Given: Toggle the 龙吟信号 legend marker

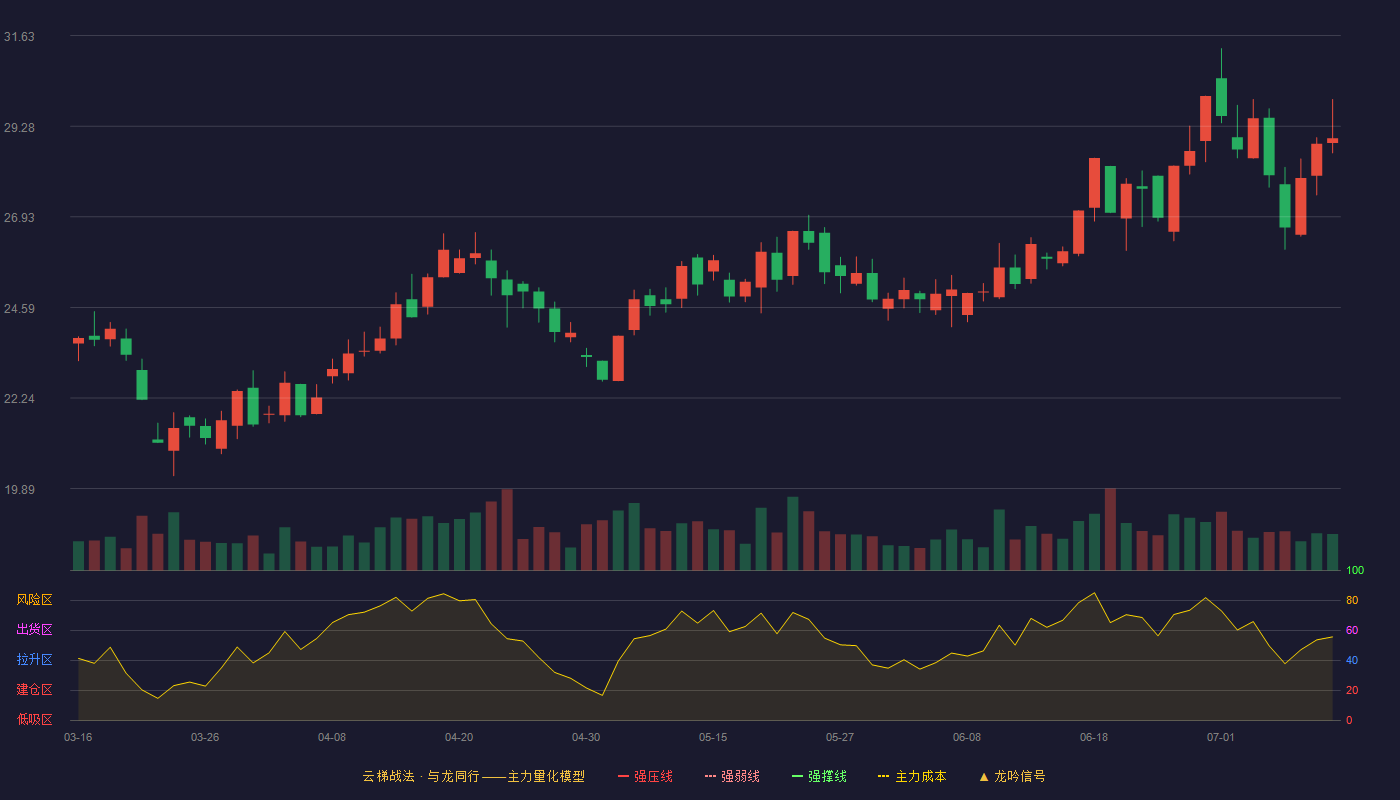Looking at the screenshot, I should coord(1012,776).
